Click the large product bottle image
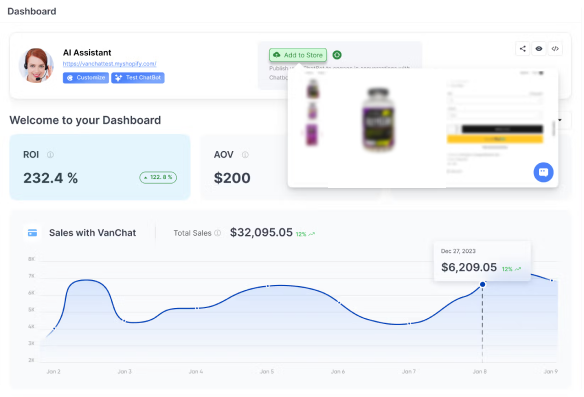The image size is (584, 397). pyautogui.click(x=378, y=119)
